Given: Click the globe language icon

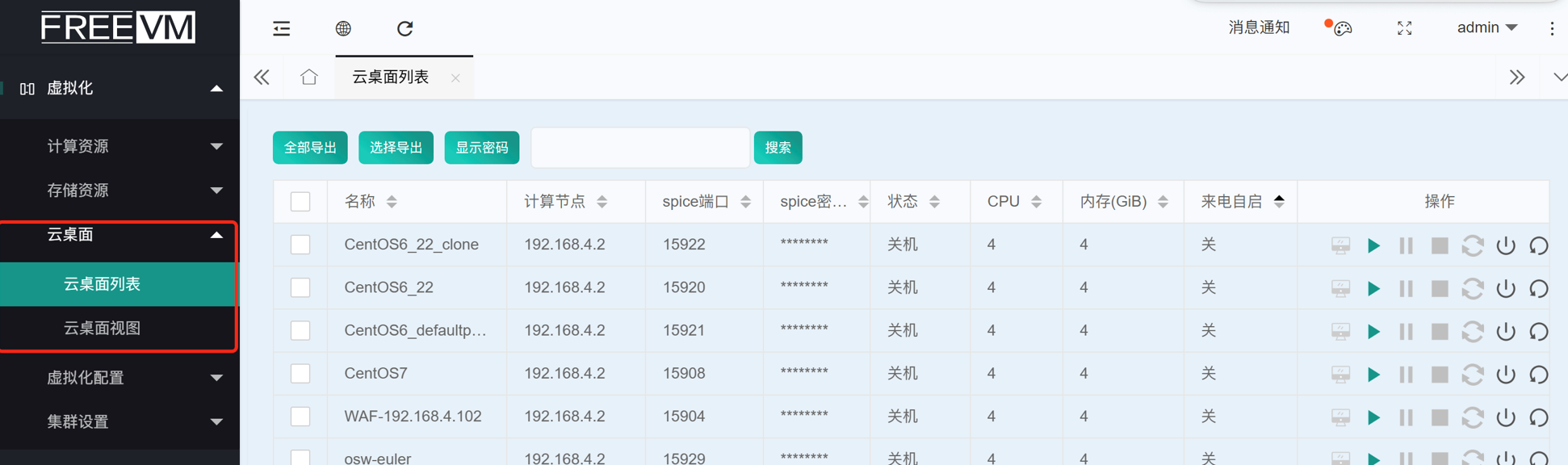Looking at the screenshot, I should (x=343, y=29).
